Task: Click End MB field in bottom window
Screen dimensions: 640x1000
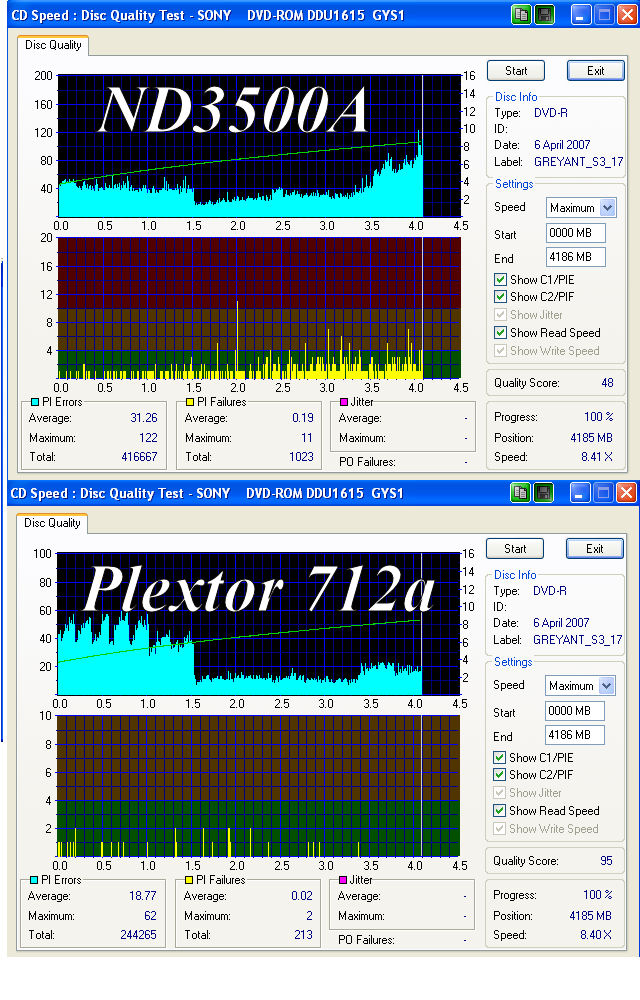Action: coord(574,735)
